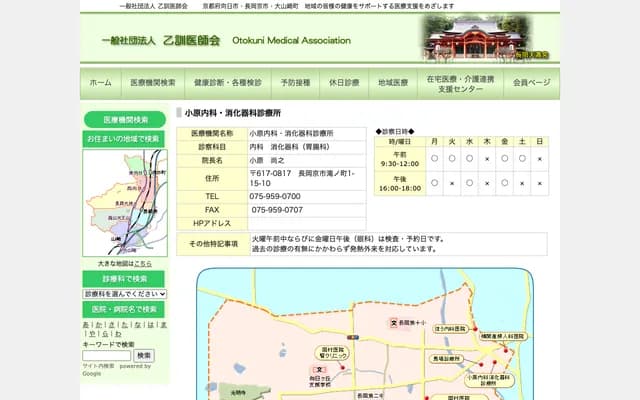Screen dimensions: 640x400
Task: Click 地域医療 navigation item
Action: tap(393, 83)
